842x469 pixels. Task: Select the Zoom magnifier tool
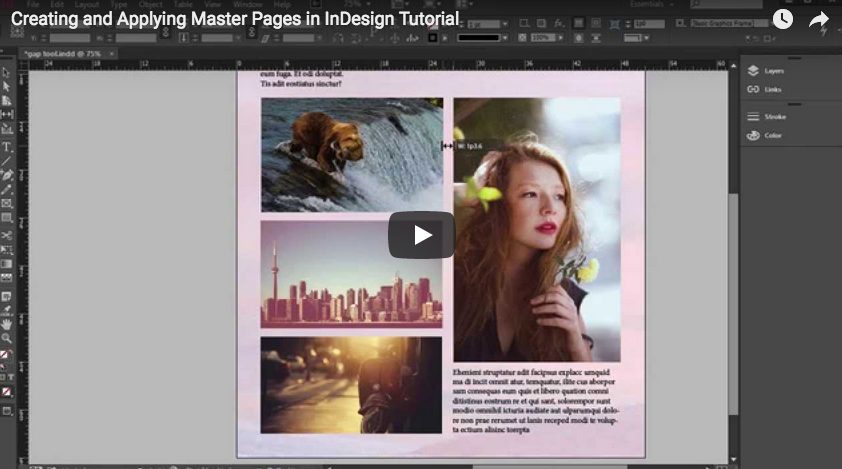[7, 338]
